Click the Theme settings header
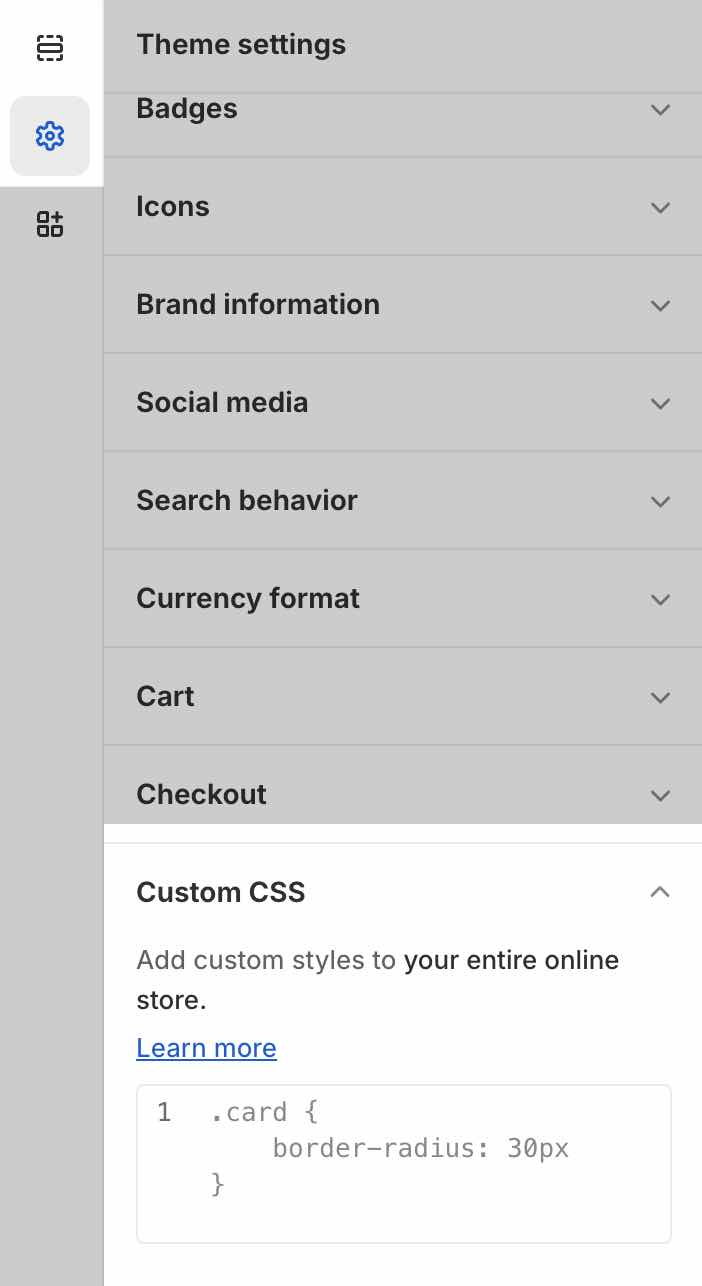The image size is (702, 1286). click(x=241, y=45)
